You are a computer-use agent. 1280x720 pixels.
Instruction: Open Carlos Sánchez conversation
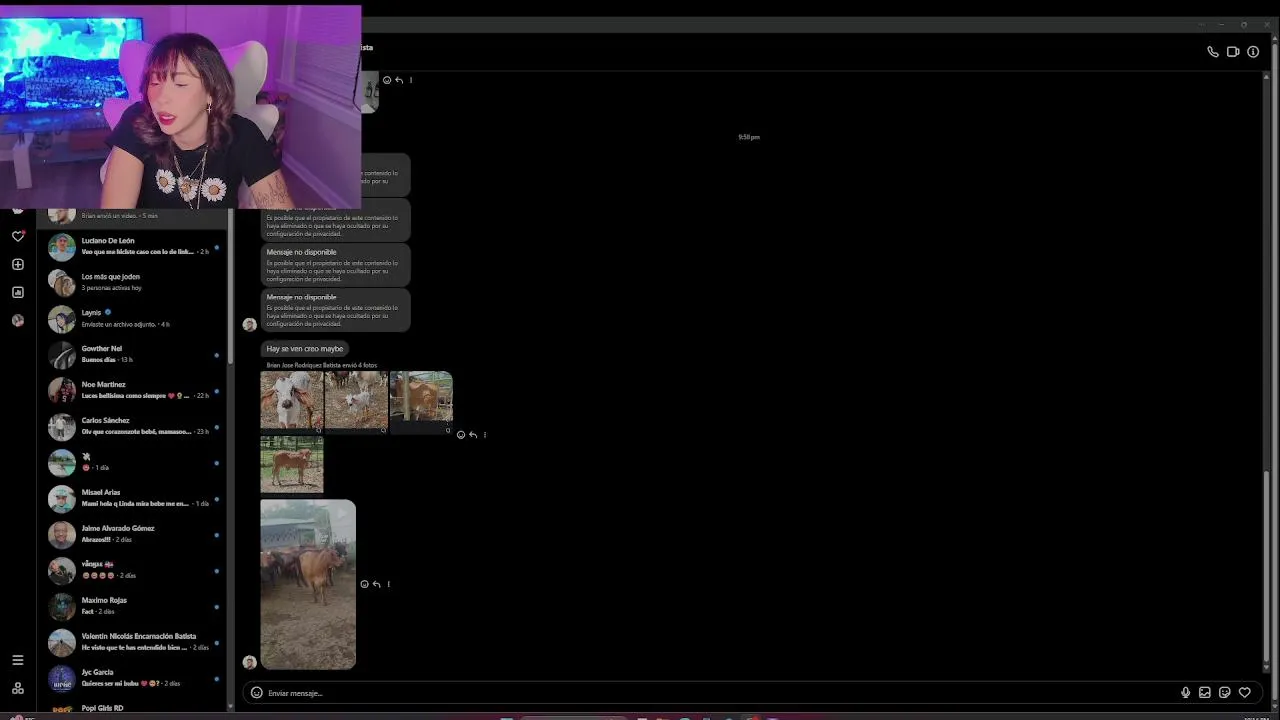coord(133,426)
